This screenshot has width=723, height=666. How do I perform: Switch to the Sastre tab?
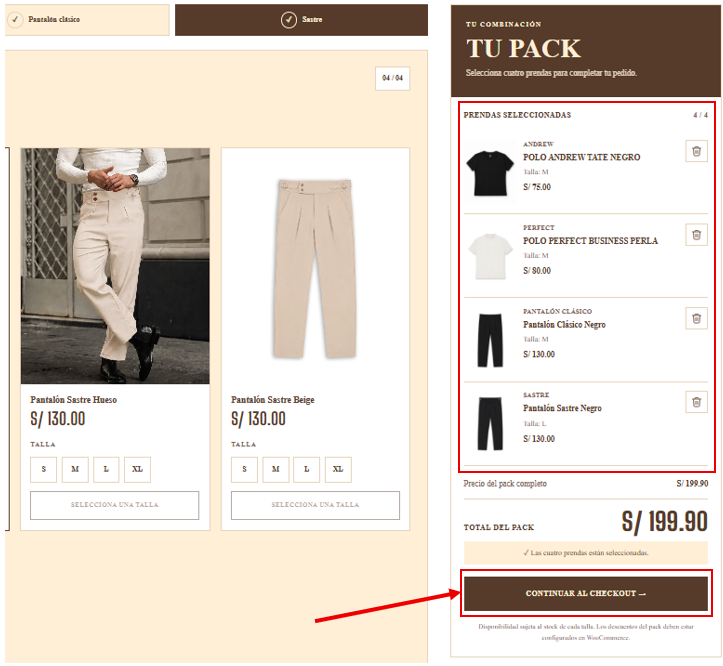(x=301, y=20)
